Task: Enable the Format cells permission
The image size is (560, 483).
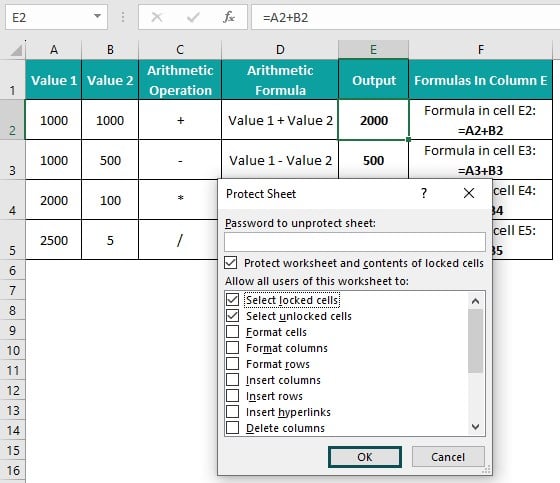Action: (x=232, y=332)
